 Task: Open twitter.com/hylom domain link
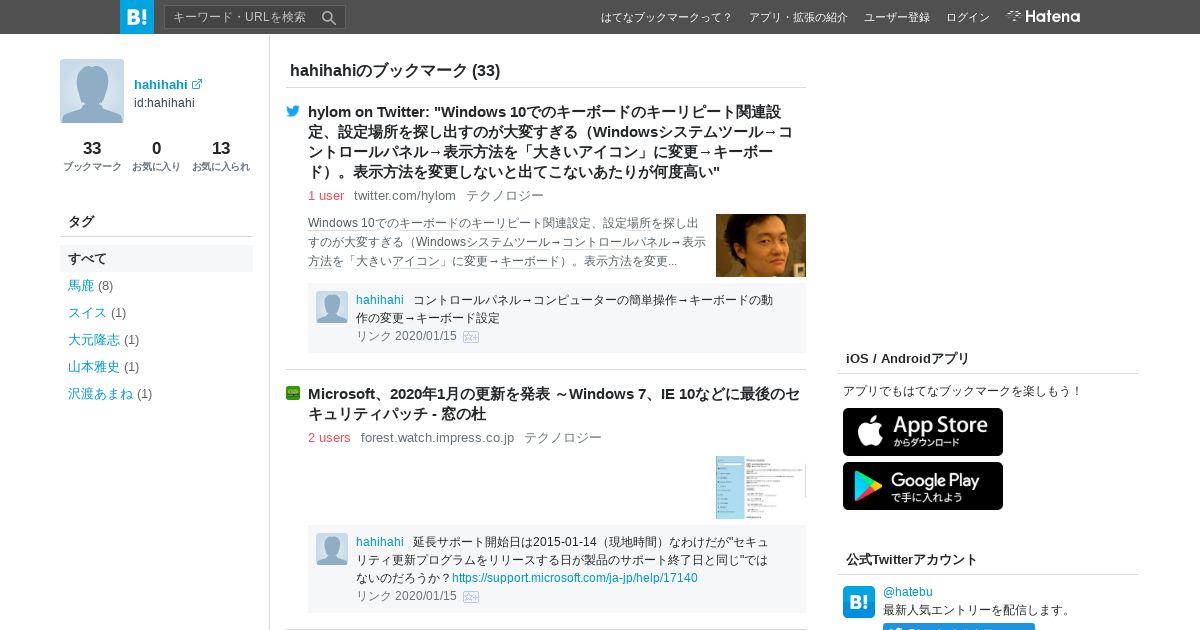pyautogui.click(x=405, y=196)
